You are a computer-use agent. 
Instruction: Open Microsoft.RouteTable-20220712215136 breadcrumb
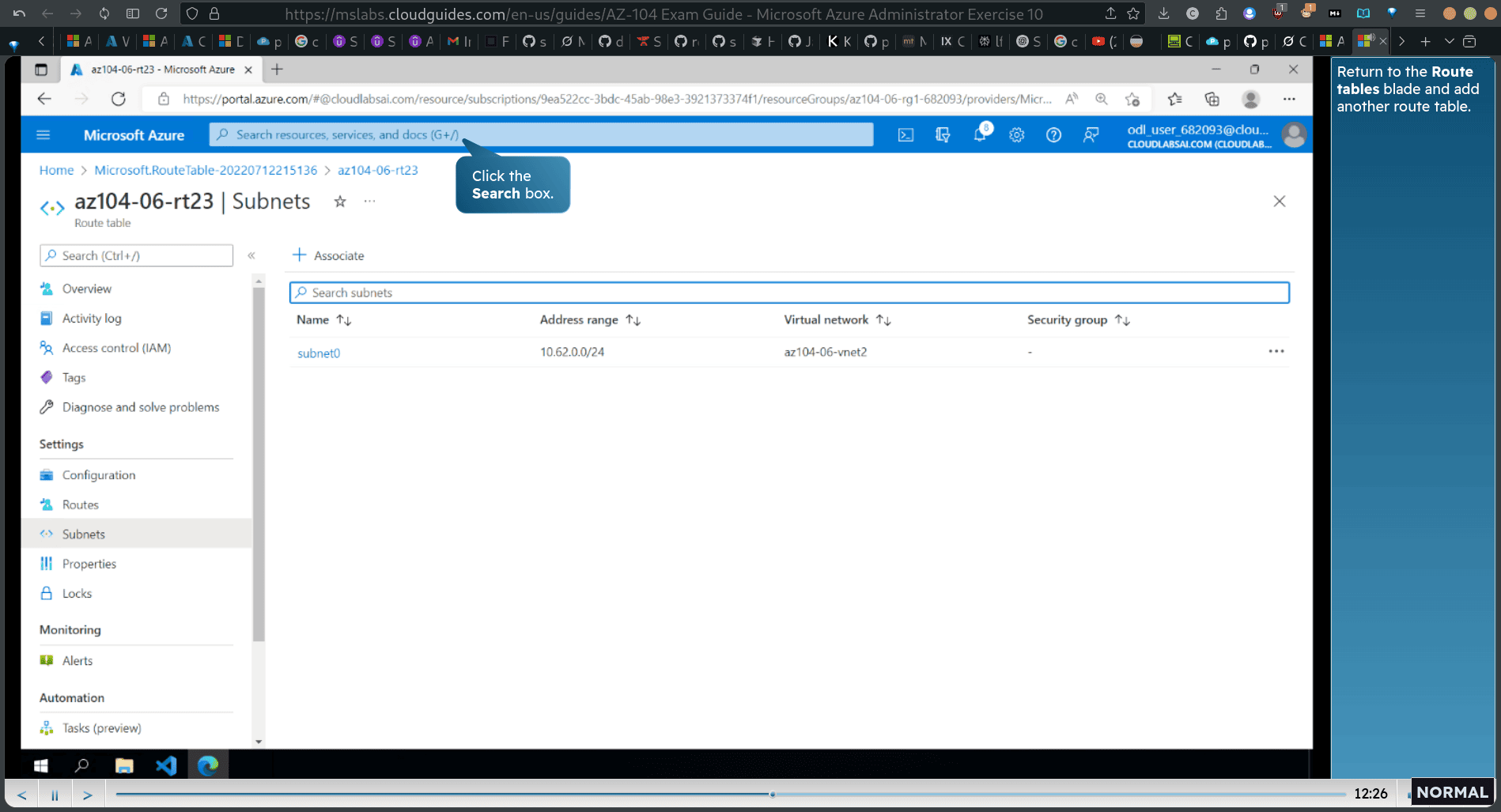206,170
